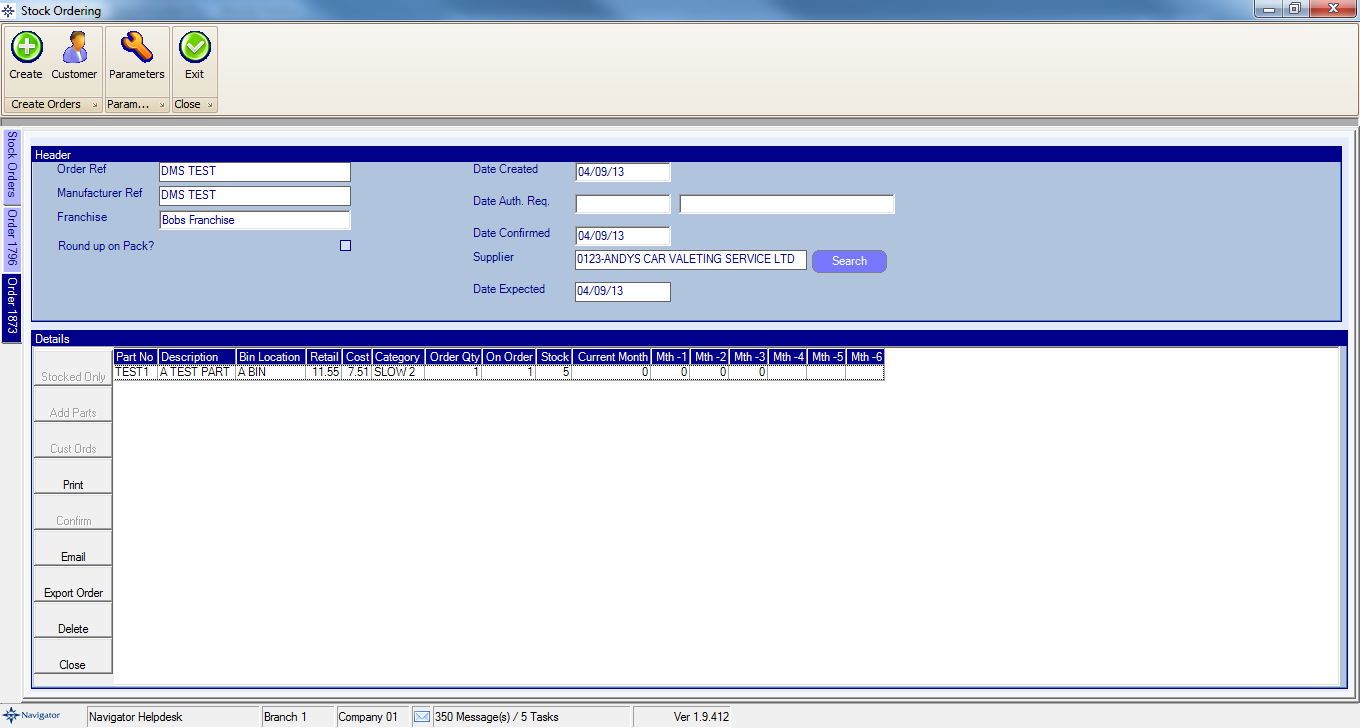Click the messages envelope icon

coord(422,716)
